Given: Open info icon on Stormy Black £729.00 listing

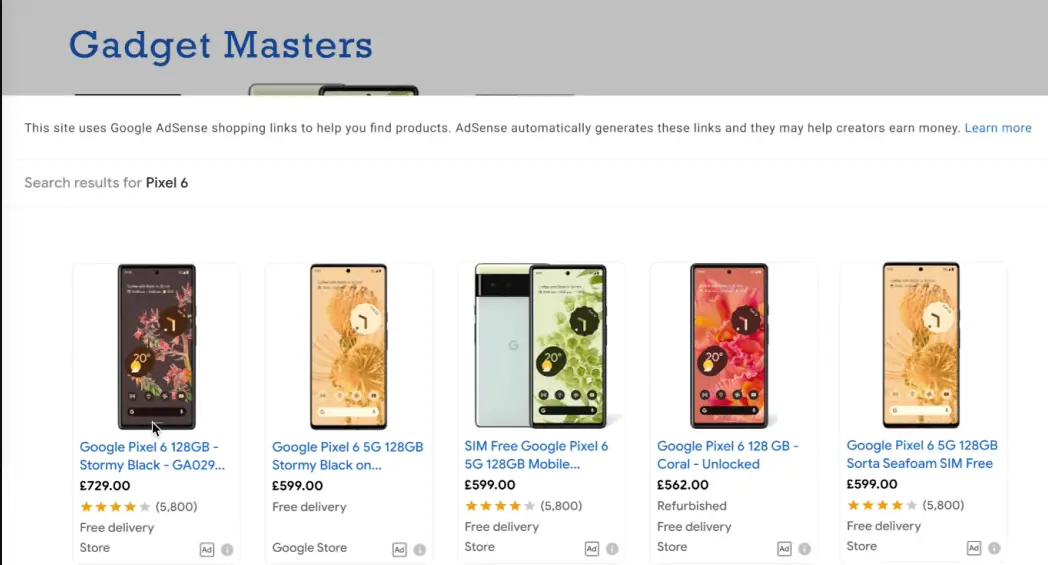Looking at the screenshot, I should point(227,550).
